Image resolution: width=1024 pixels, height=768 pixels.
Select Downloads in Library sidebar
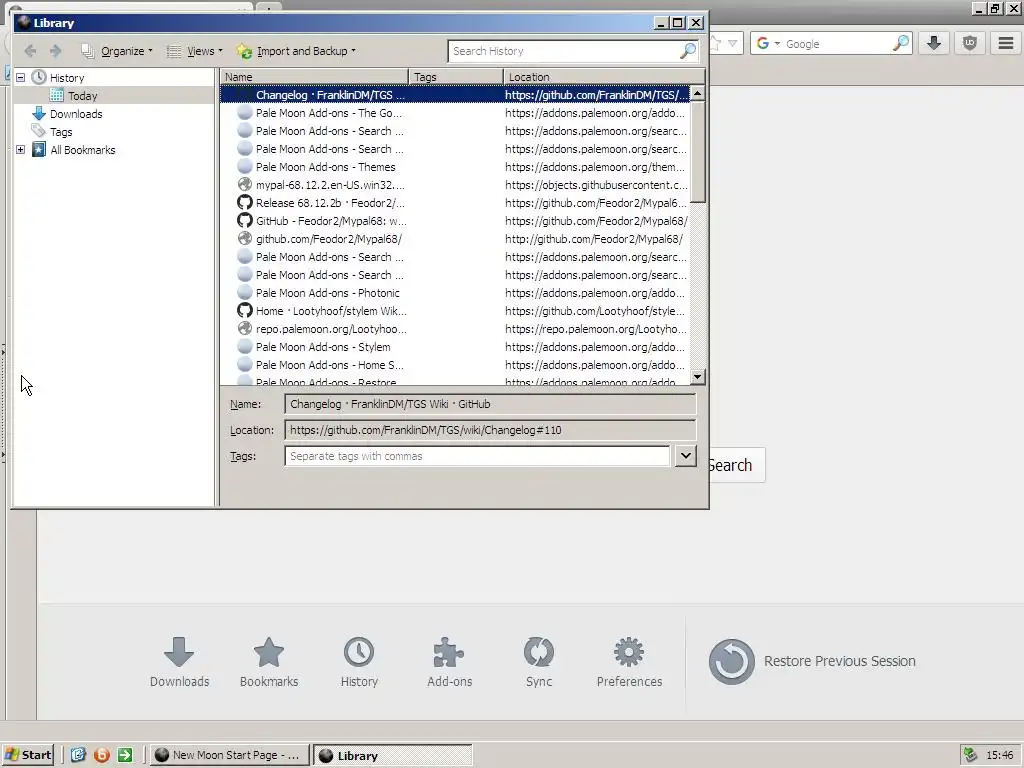tap(76, 114)
